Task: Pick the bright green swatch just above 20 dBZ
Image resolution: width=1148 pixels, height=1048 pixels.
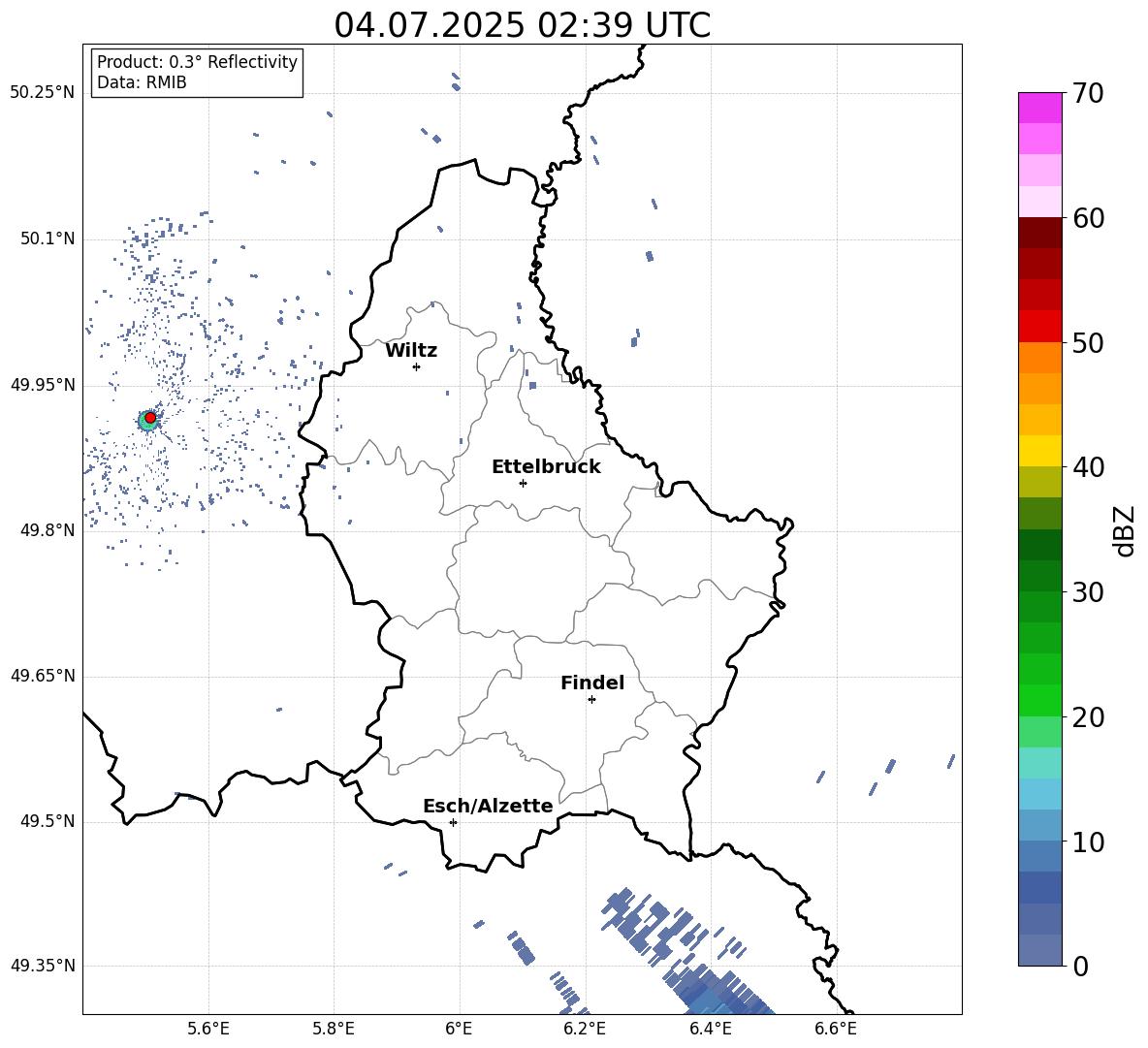Action: [1039, 700]
